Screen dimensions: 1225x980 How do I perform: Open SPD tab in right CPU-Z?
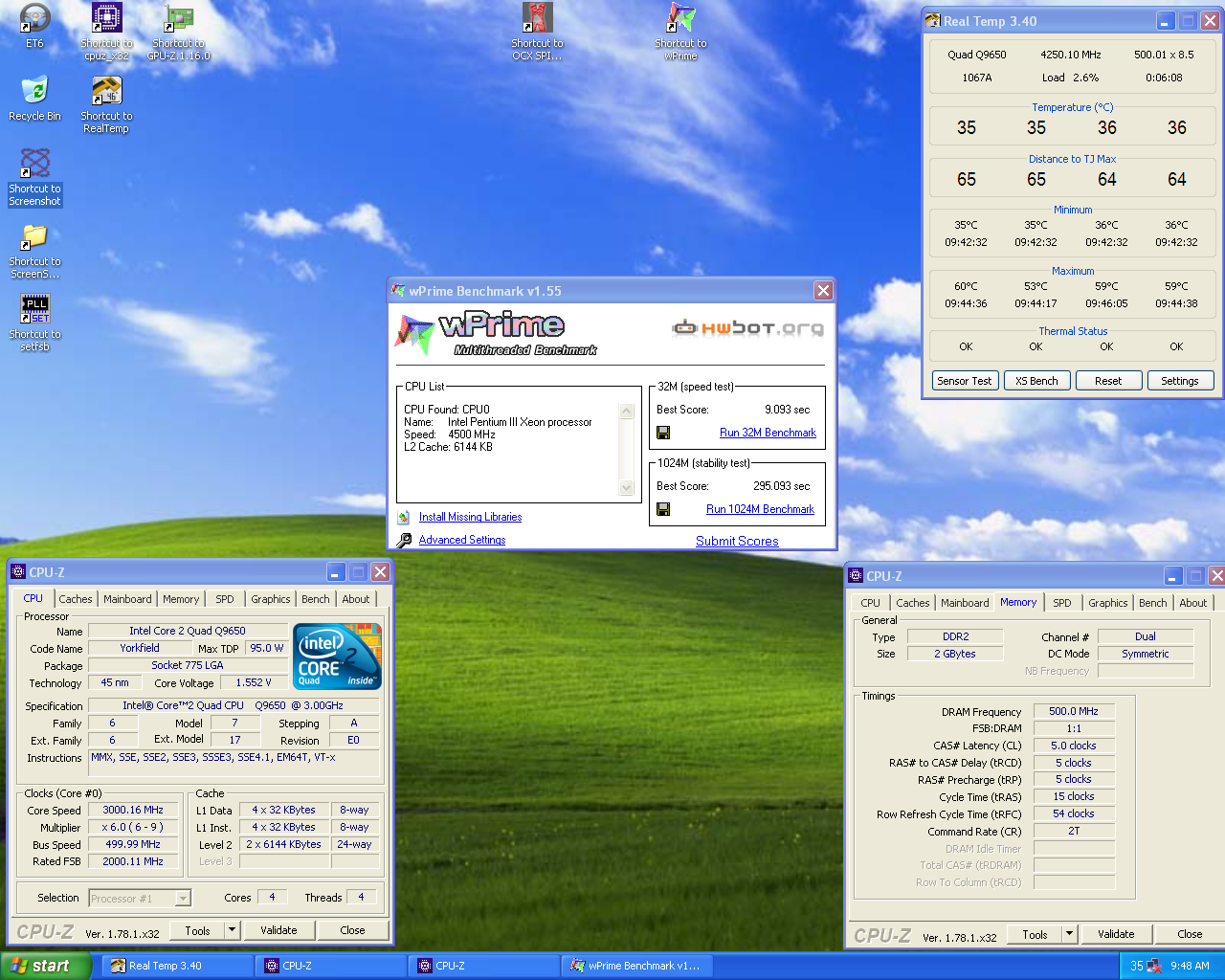pos(1062,603)
